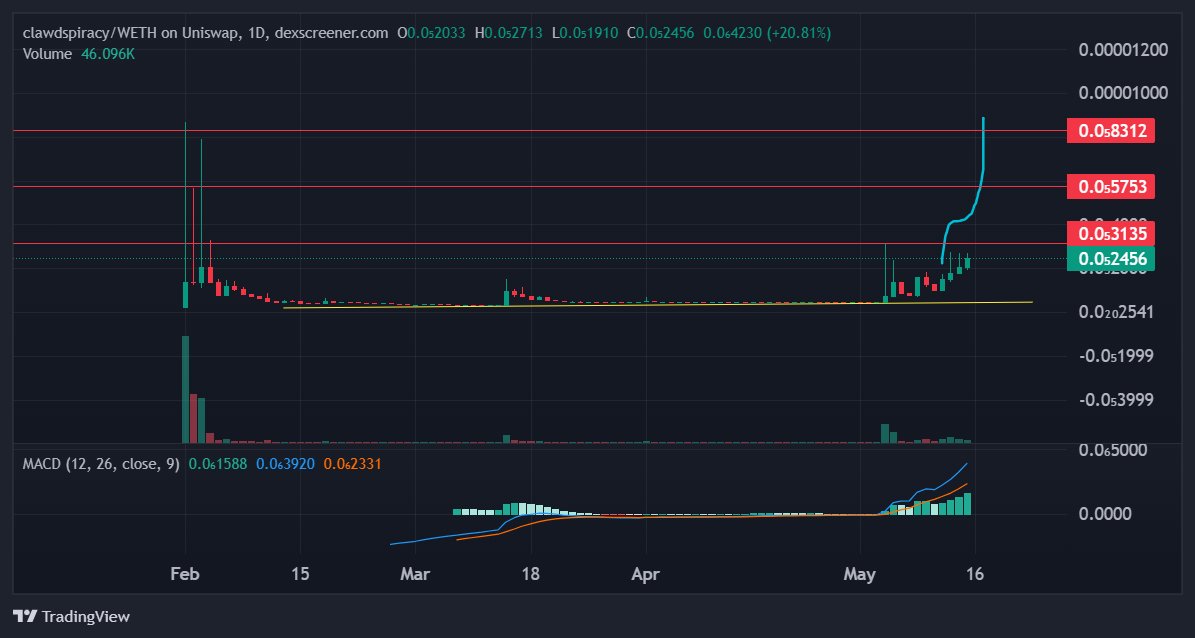Select the green MACD histogram value 0.0₆1588

218,463
